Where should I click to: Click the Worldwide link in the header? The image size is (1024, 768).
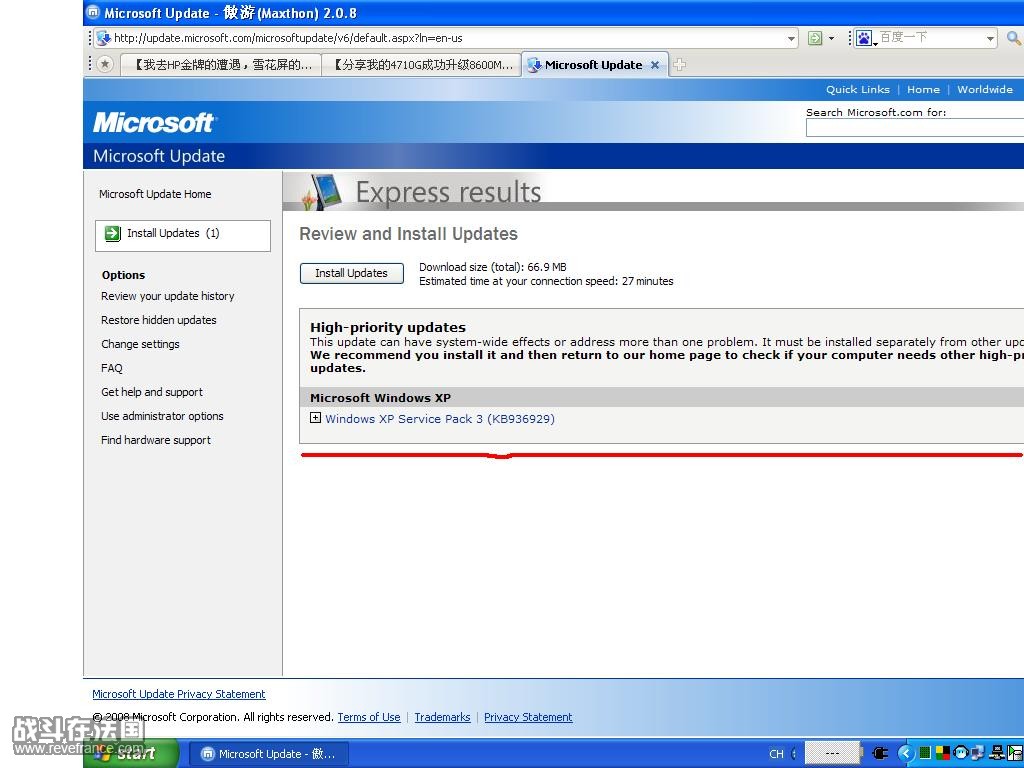click(x=985, y=89)
